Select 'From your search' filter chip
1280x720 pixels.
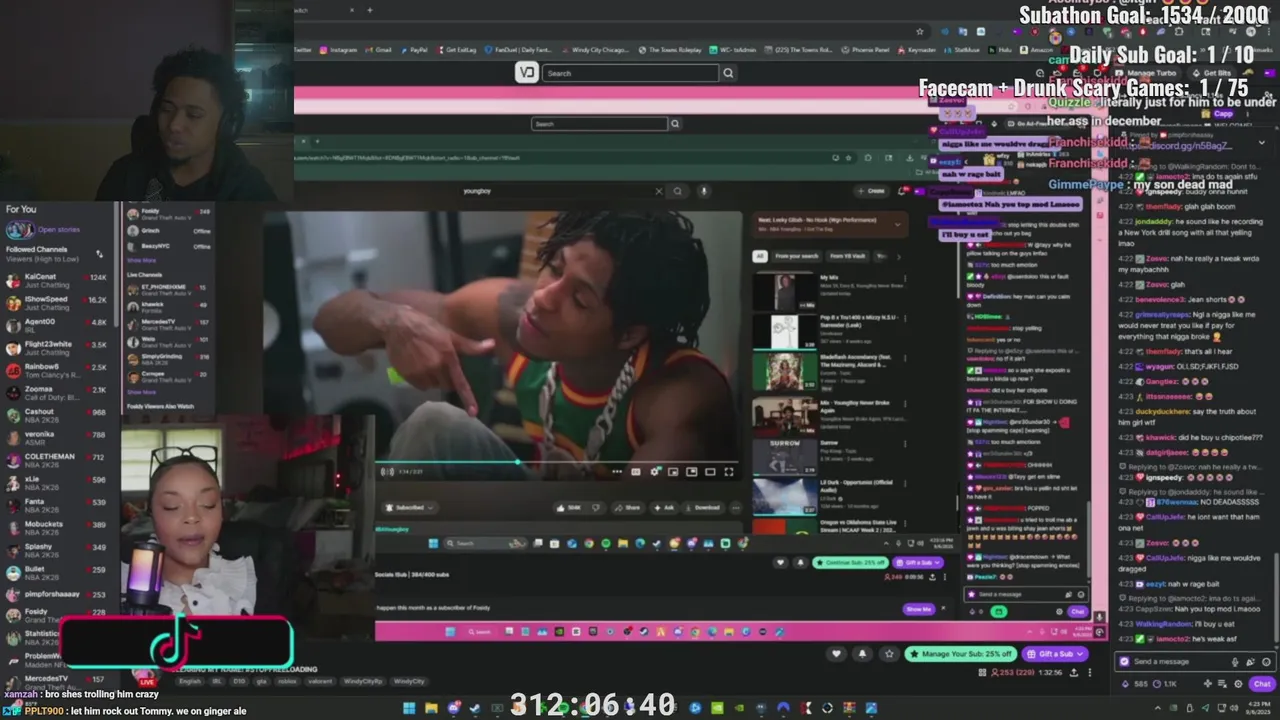tap(796, 256)
